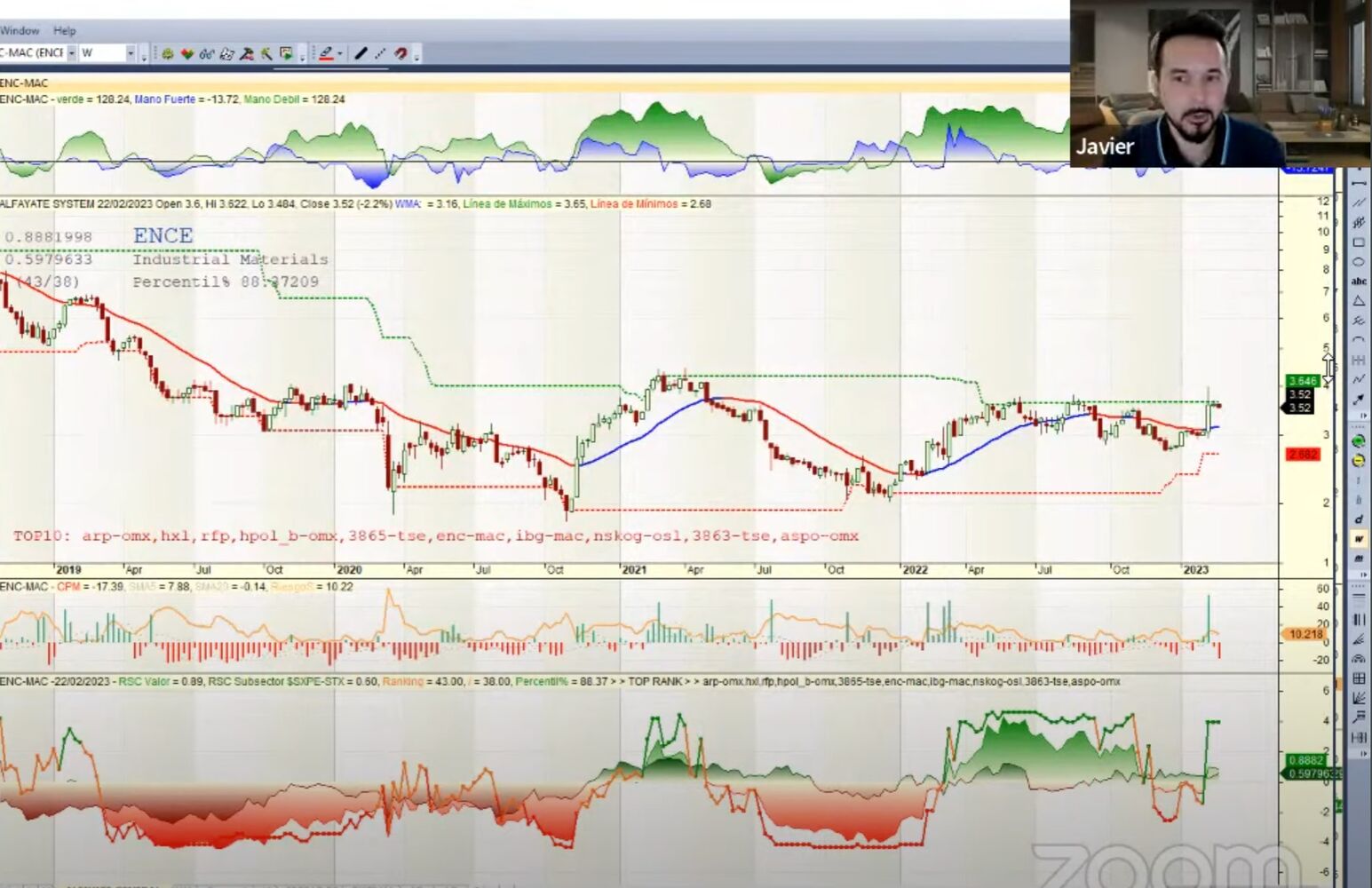Click the magic wand toolbar icon
Viewport: 1372px width, 888px height.
pyautogui.click(x=266, y=54)
